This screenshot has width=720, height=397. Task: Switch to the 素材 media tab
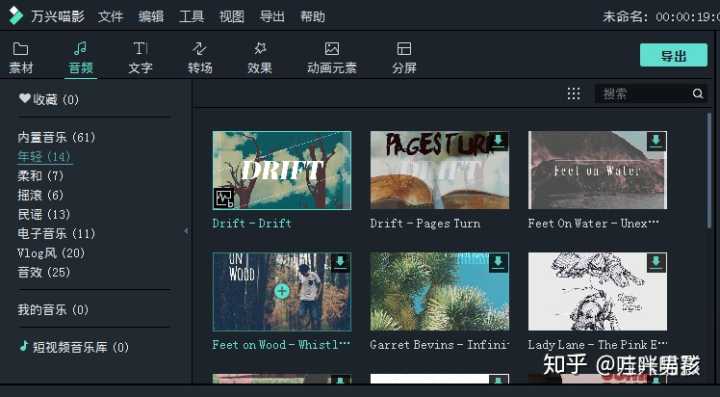pos(21,58)
